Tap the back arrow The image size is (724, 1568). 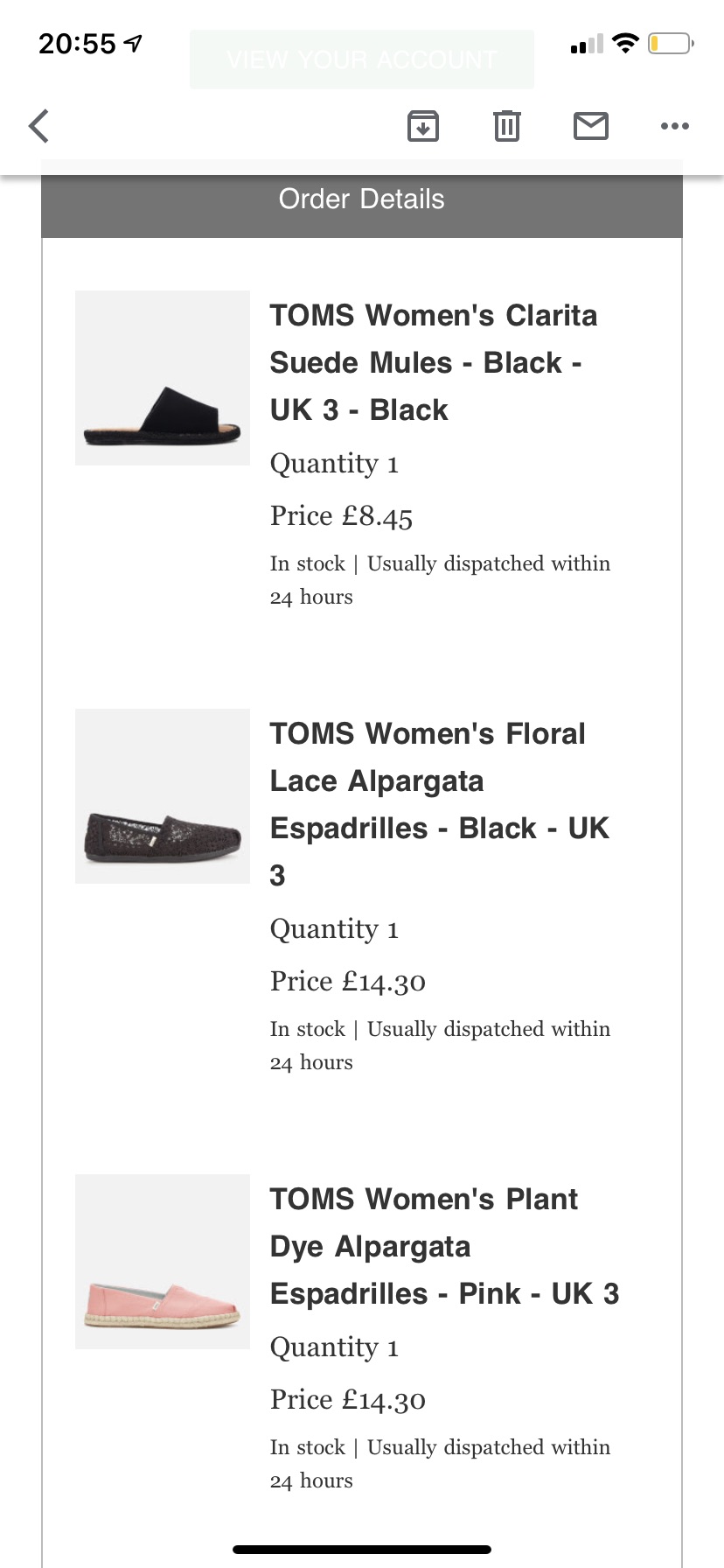pyautogui.click(x=38, y=126)
